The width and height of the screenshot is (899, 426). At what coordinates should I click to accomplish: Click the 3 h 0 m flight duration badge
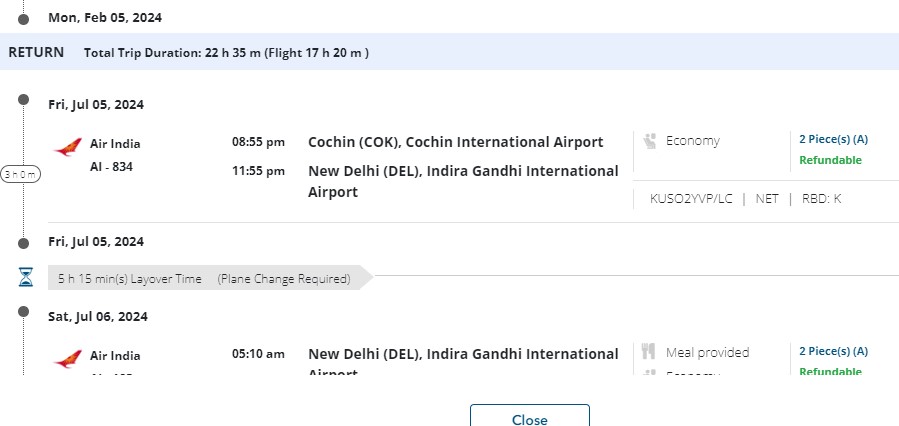click(21, 174)
